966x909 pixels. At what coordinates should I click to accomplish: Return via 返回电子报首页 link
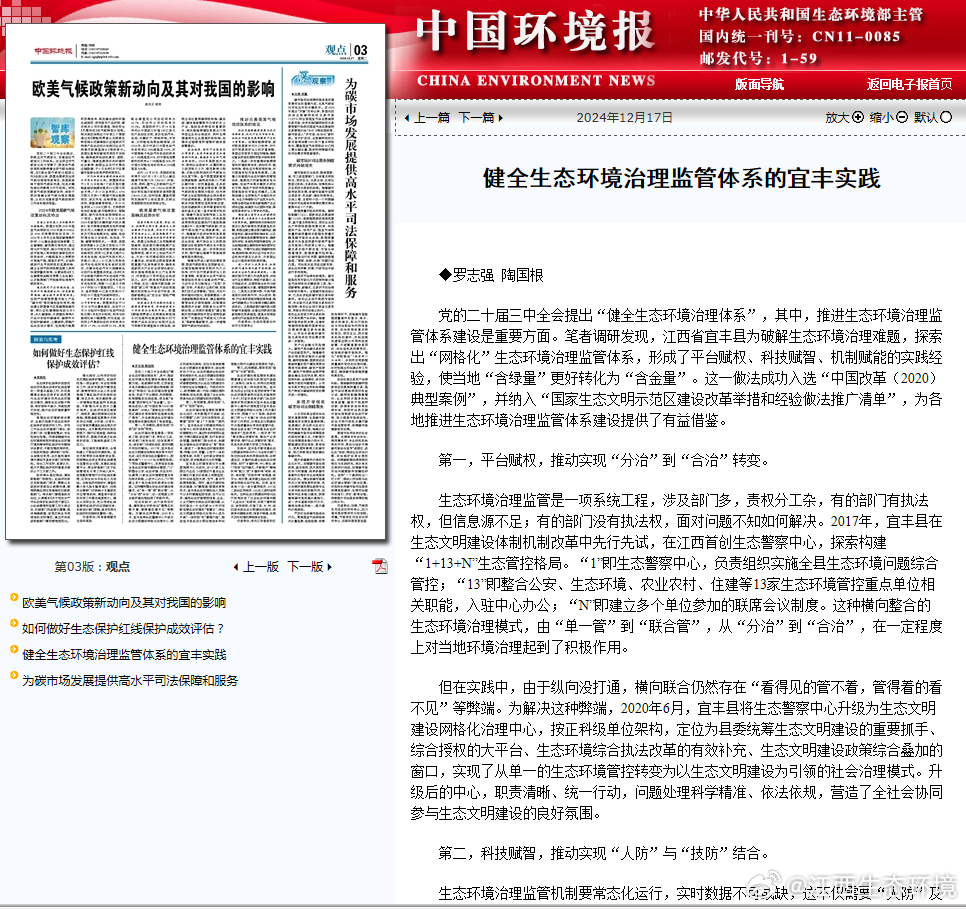[x=909, y=84]
